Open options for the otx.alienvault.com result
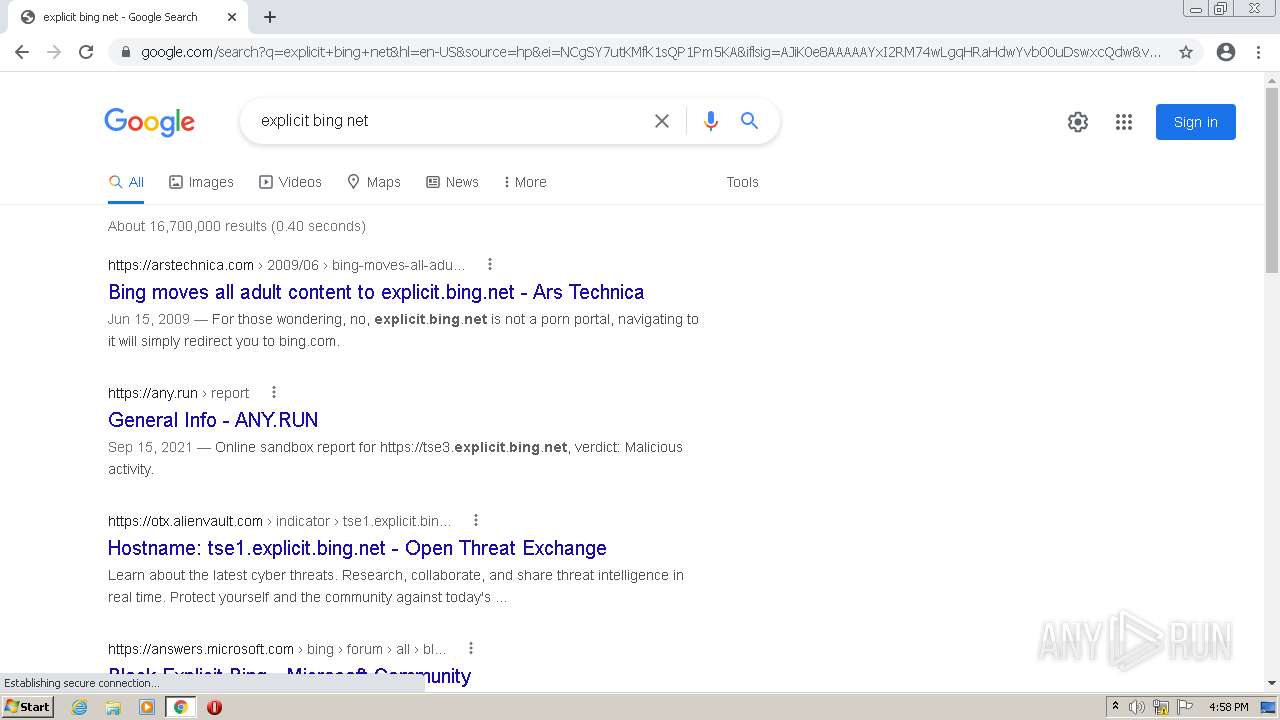 coord(476,521)
